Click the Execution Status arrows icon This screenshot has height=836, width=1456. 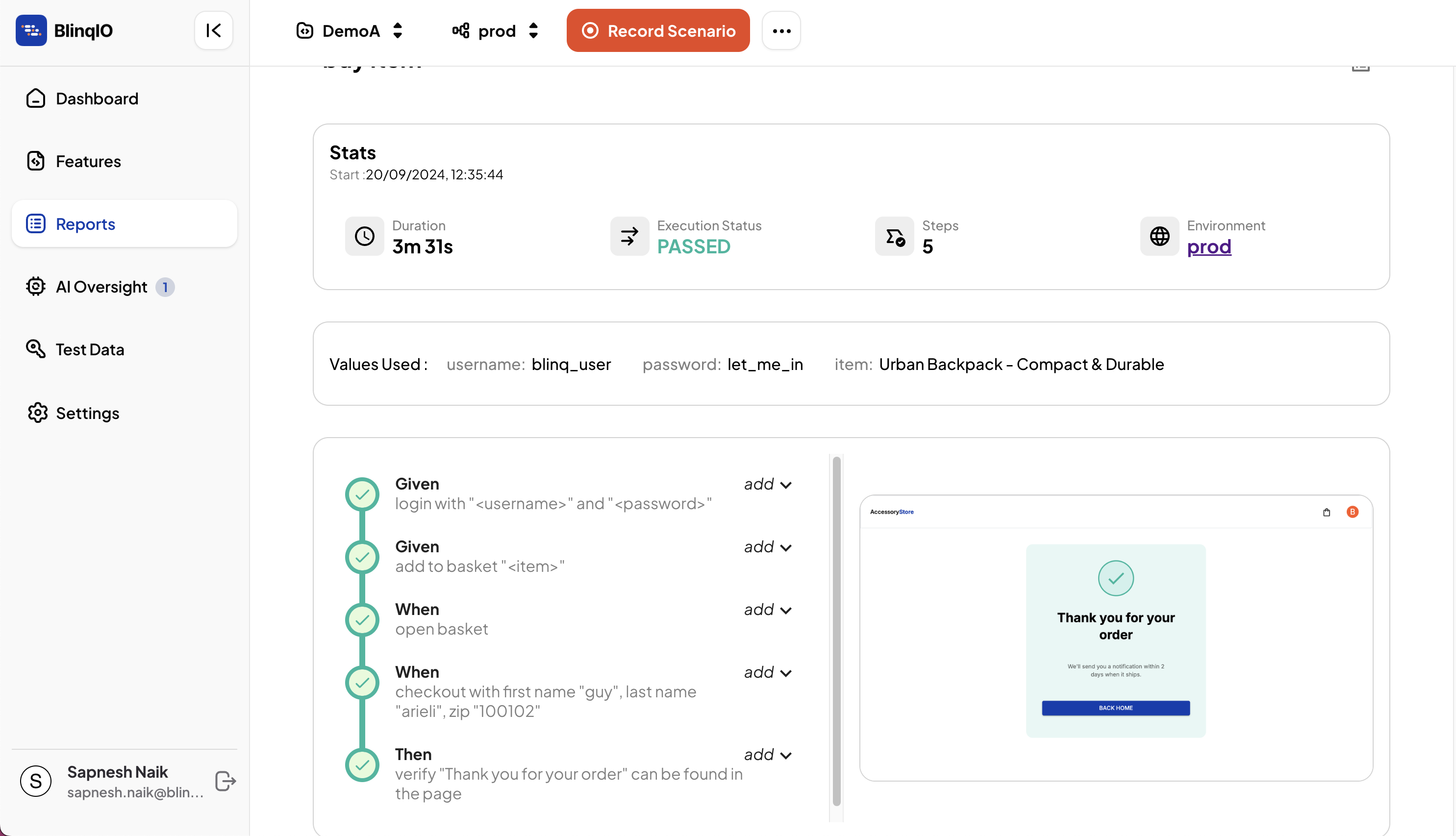[x=629, y=236]
